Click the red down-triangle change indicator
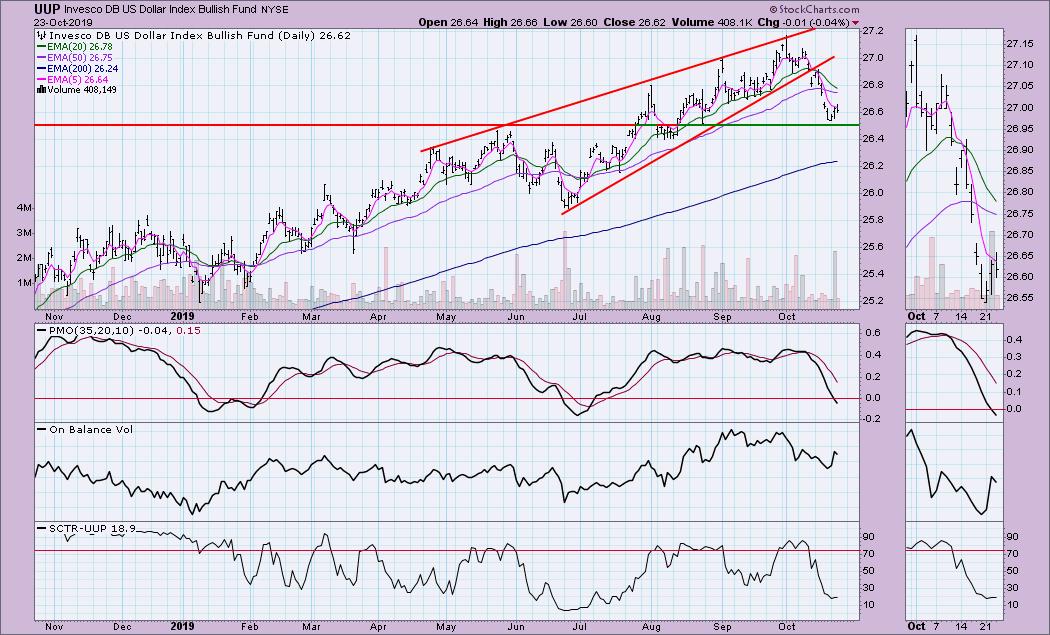 (x=855, y=23)
